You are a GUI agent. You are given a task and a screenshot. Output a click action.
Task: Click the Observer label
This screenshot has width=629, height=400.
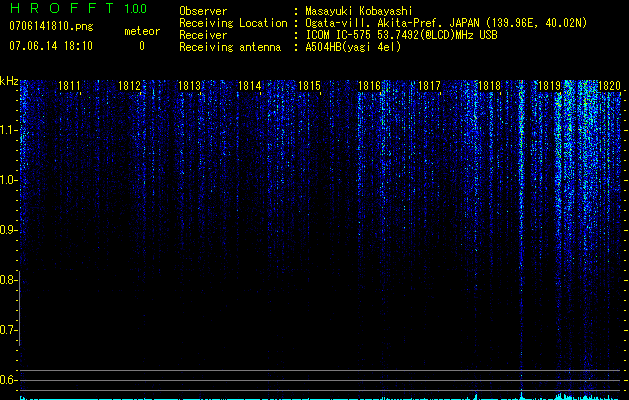(203, 11)
